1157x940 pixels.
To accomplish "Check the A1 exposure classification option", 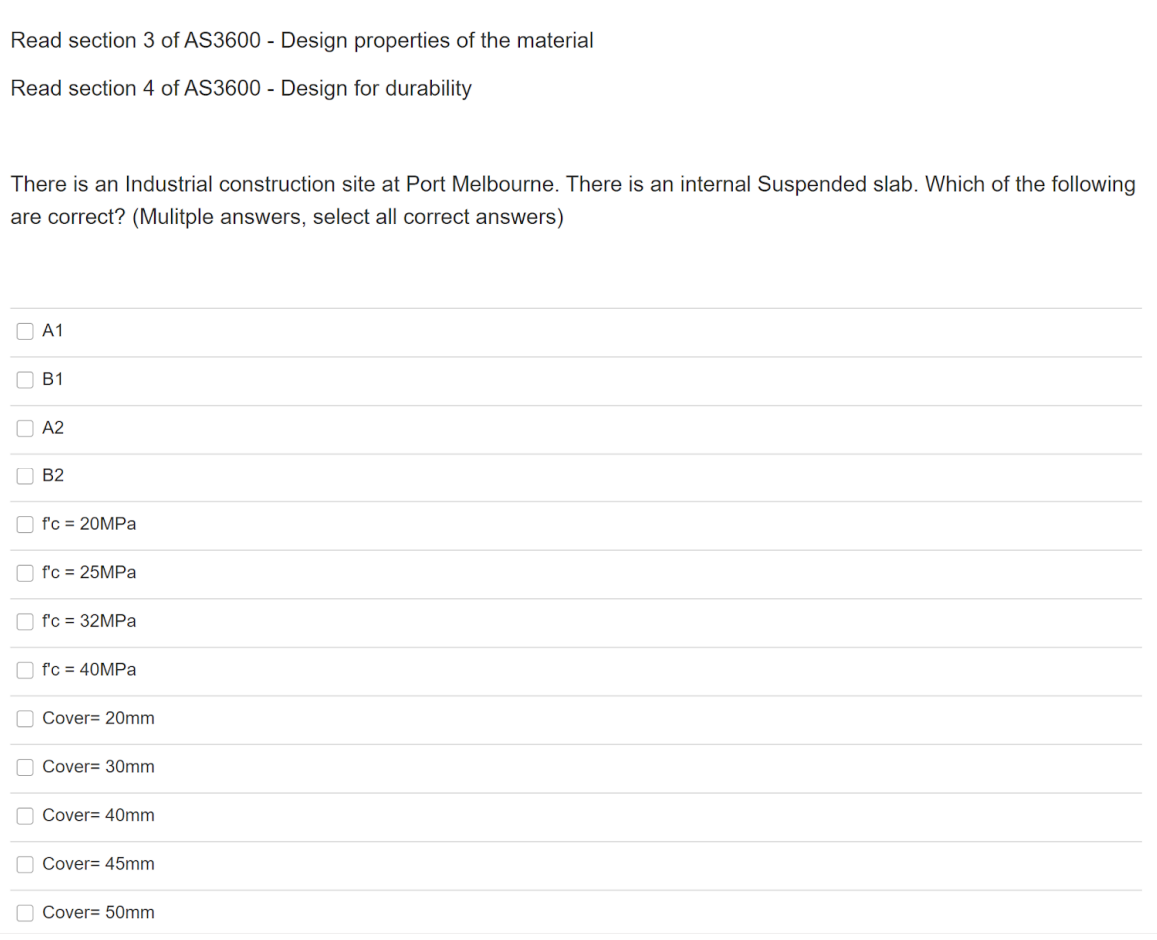I will click(x=25, y=331).
